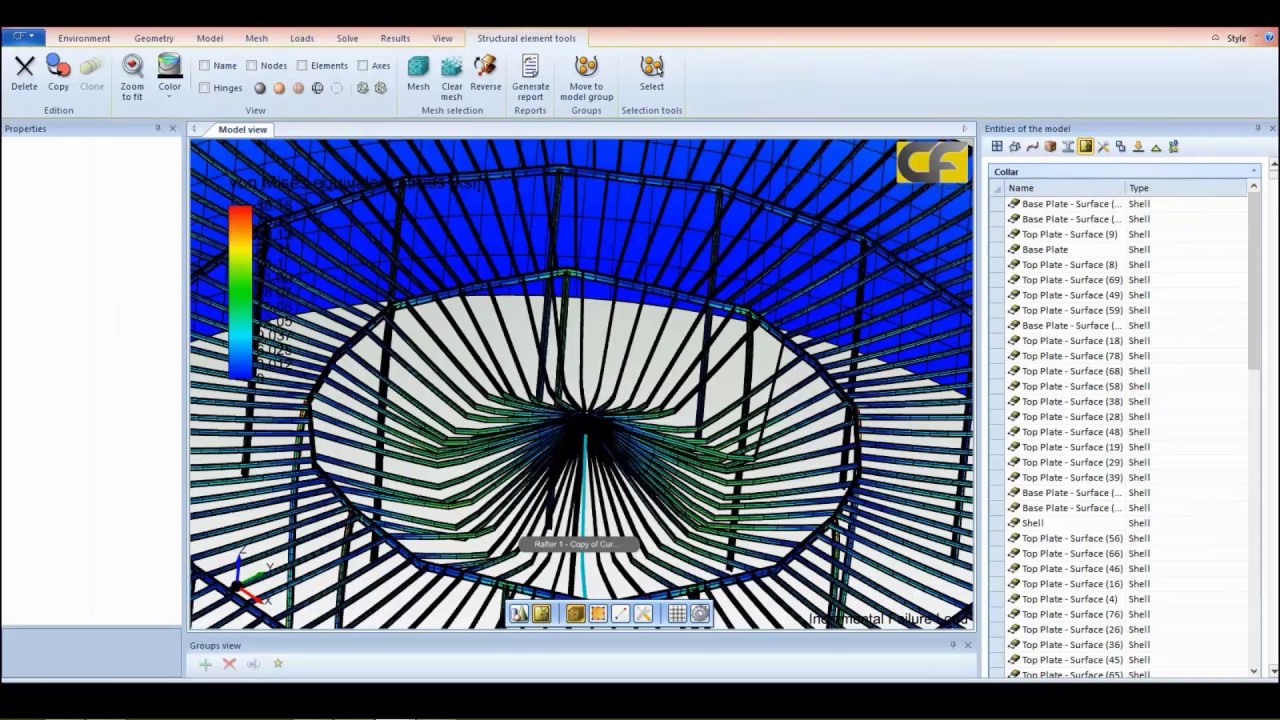
Task: Open the CF application menu dropdown
Action: [x=22, y=37]
